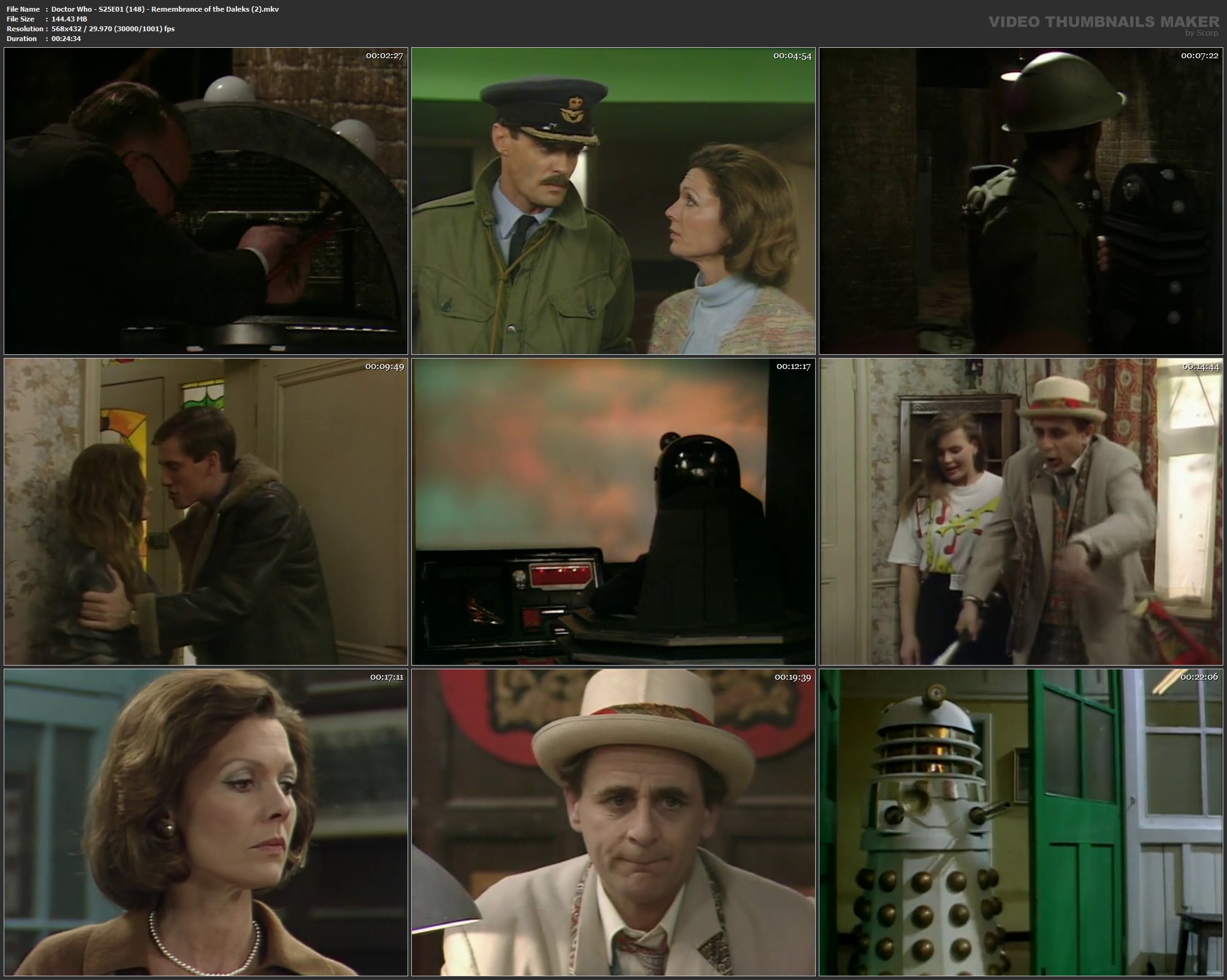The image size is (1227, 980).
Task: Select the thumbnail at 00:09:49
Action: (x=205, y=512)
